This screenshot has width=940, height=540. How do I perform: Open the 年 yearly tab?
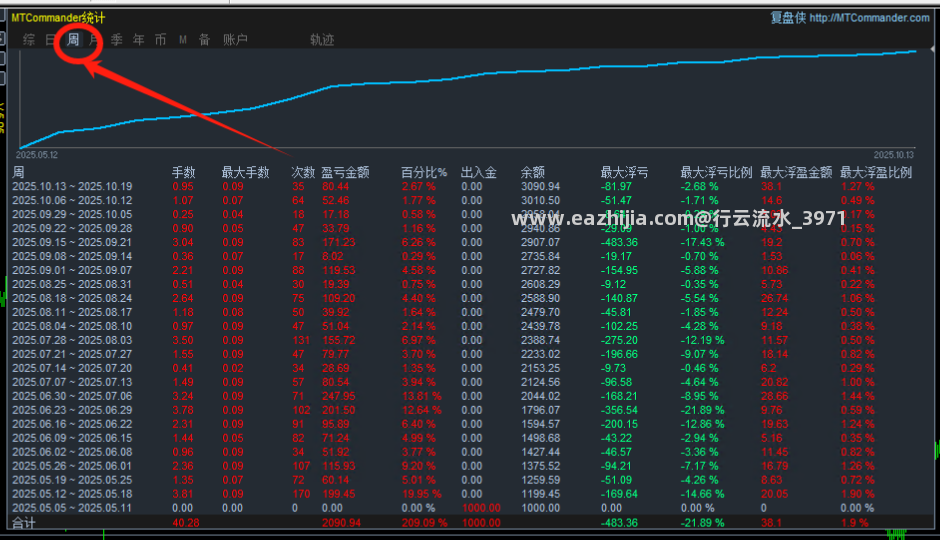pos(138,40)
